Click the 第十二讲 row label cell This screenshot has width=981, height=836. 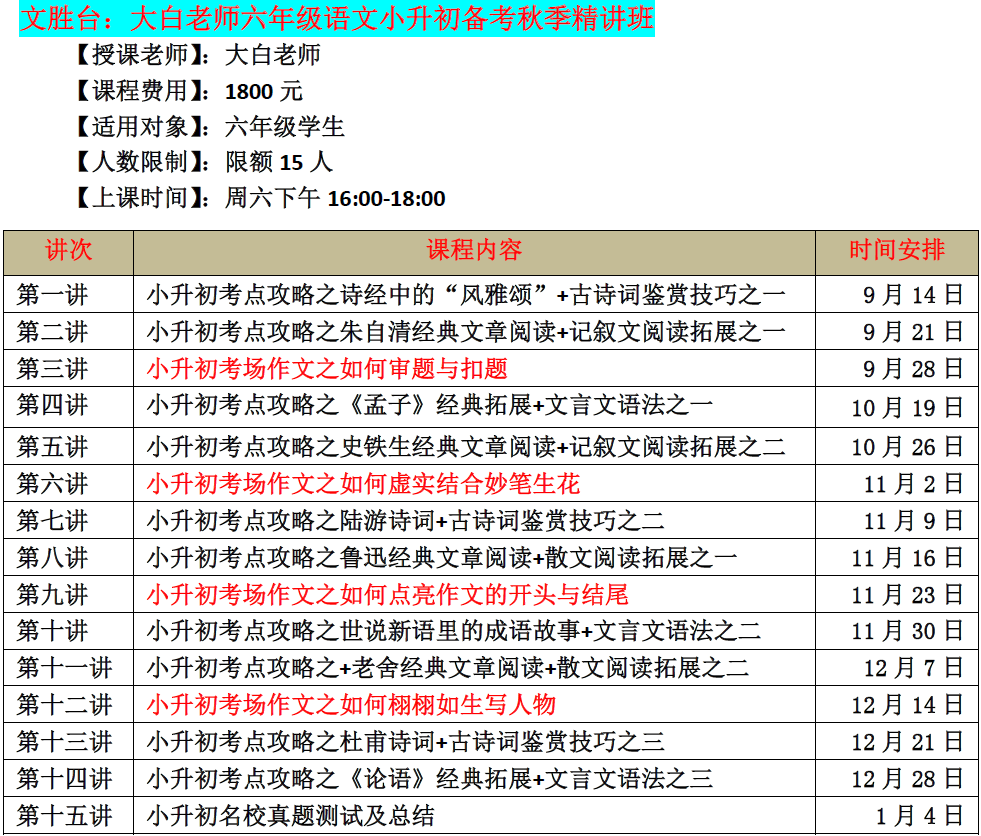pyautogui.click(x=68, y=705)
